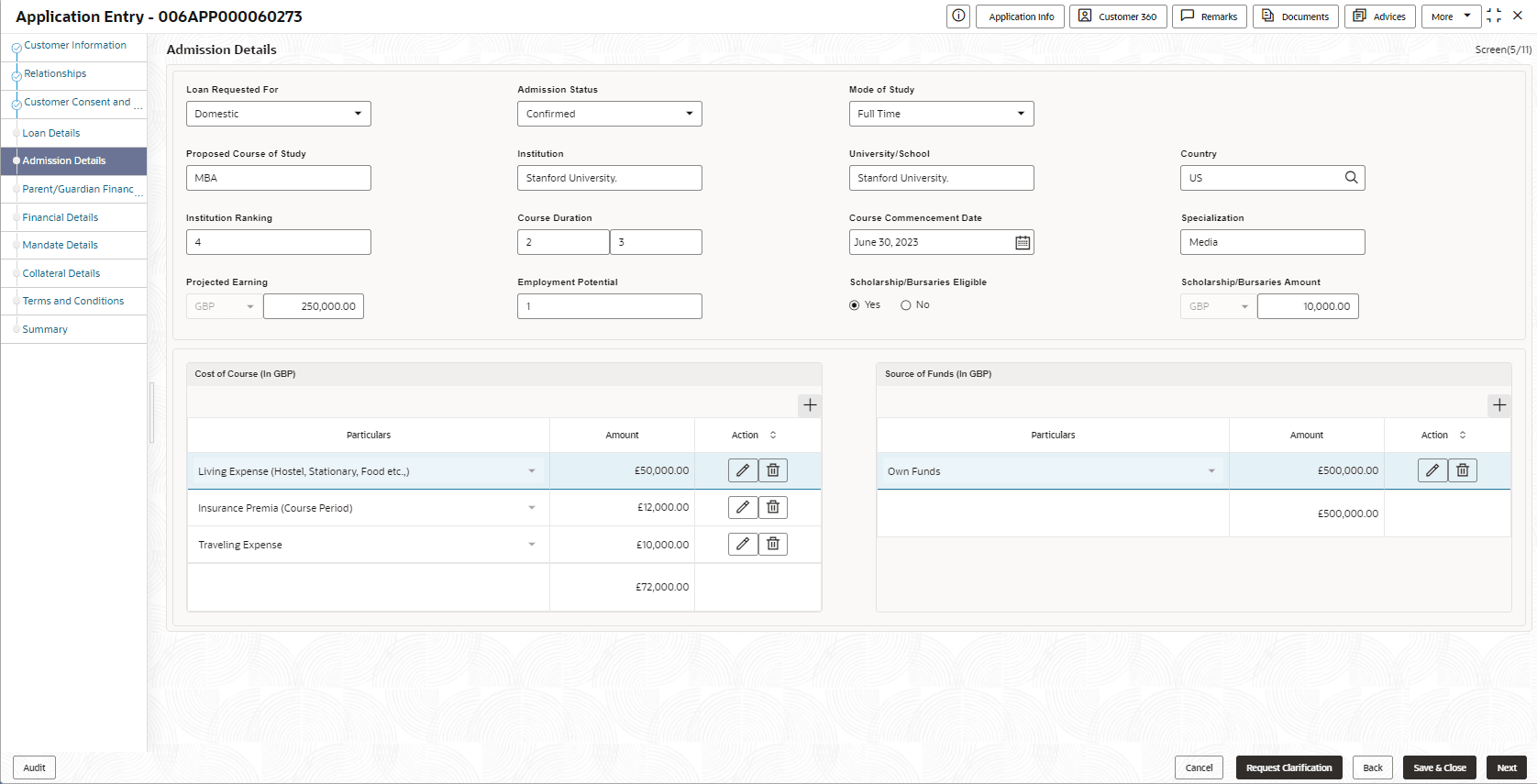Click the information icon in header

coord(958,16)
